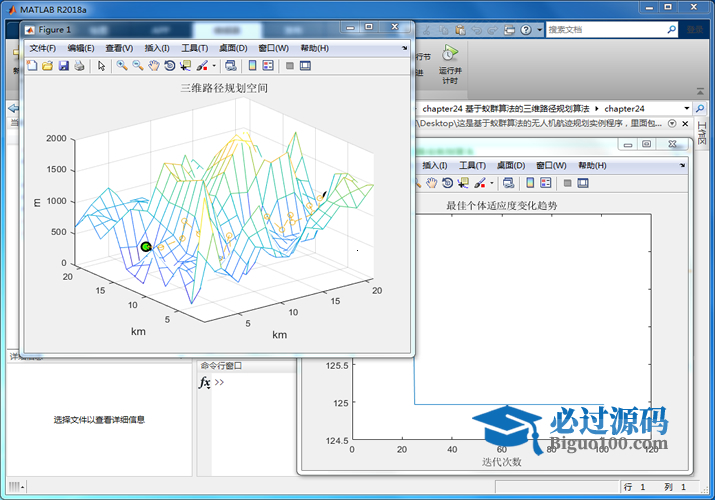Toggle Insert Colorbar in Figure 1 toolbar
The height and width of the screenshot is (500, 715).
(253, 66)
